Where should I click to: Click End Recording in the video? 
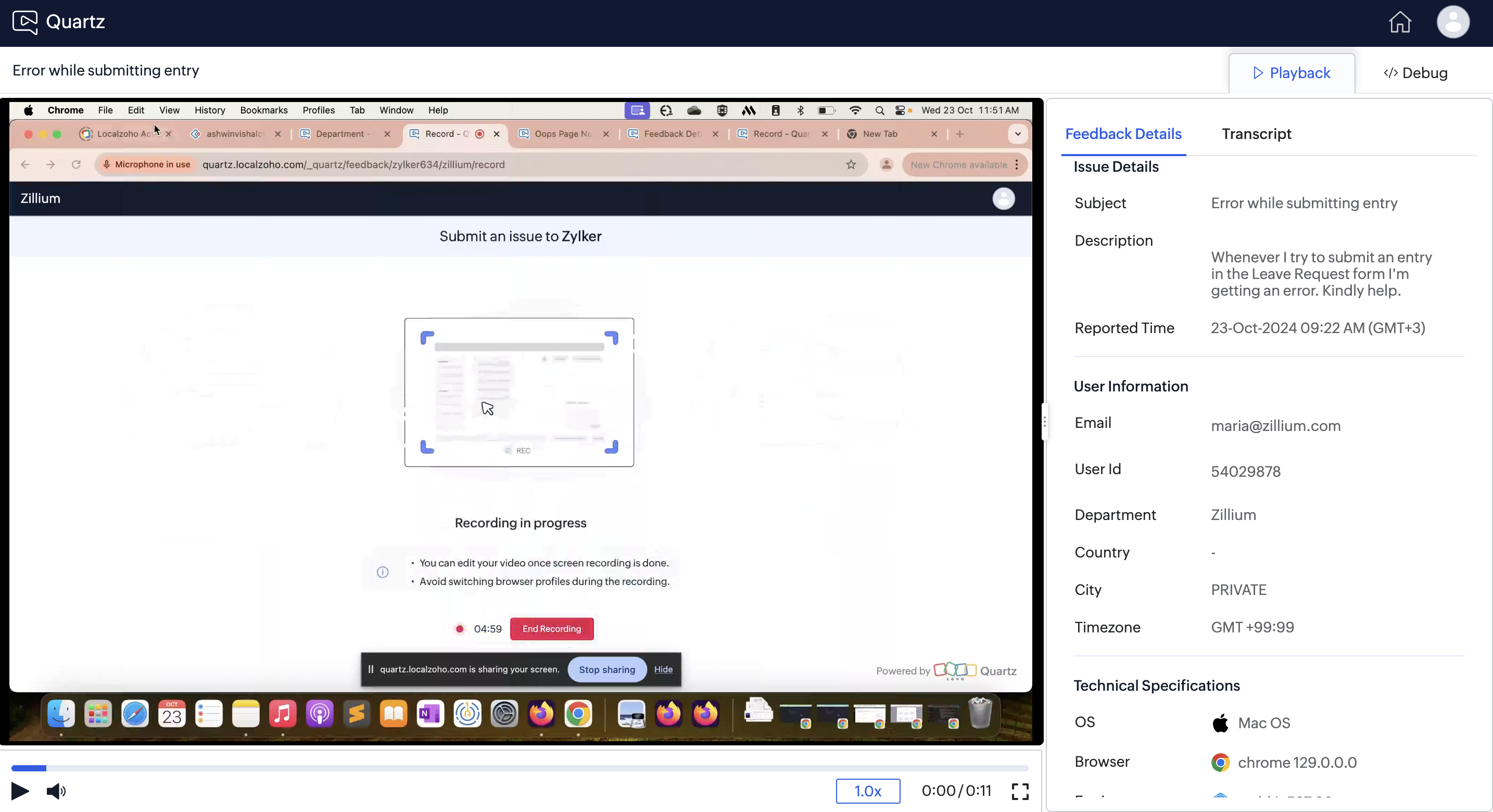coord(551,629)
